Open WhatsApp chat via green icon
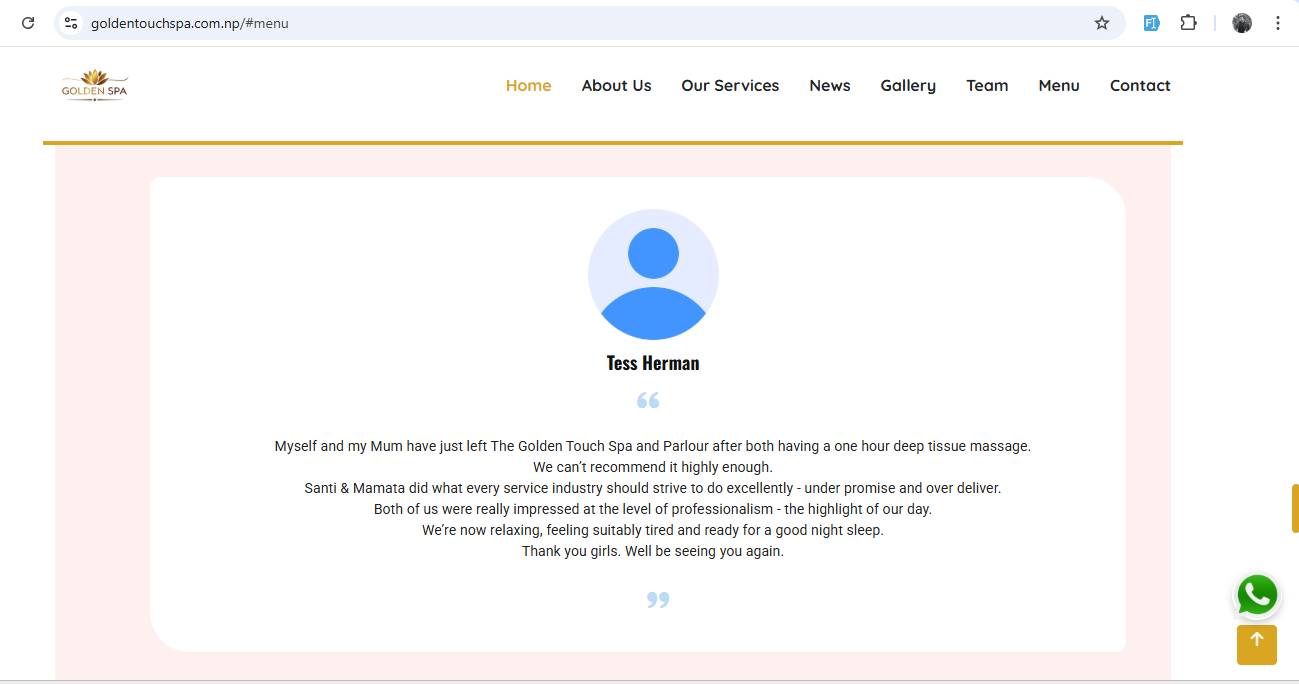The width and height of the screenshot is (1299, 684). (x=1256, y=596)
